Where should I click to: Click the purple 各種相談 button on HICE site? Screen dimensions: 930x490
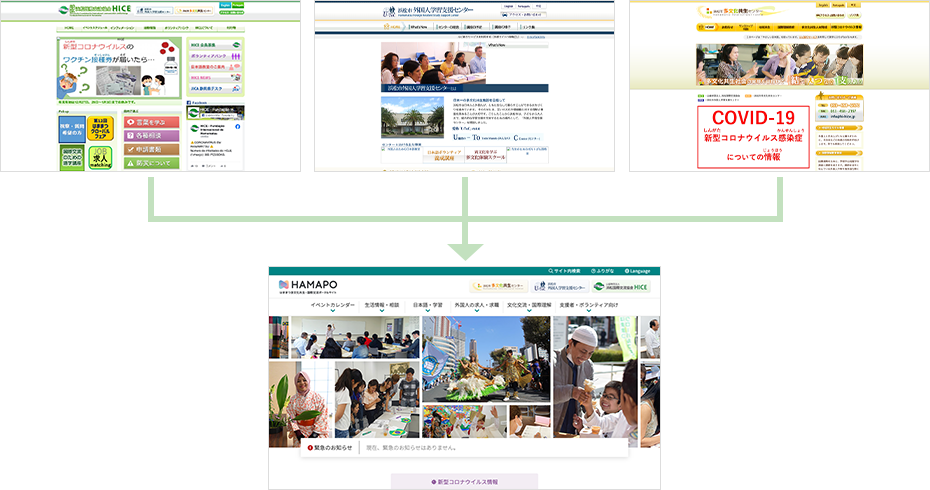(x=152, y=135)
